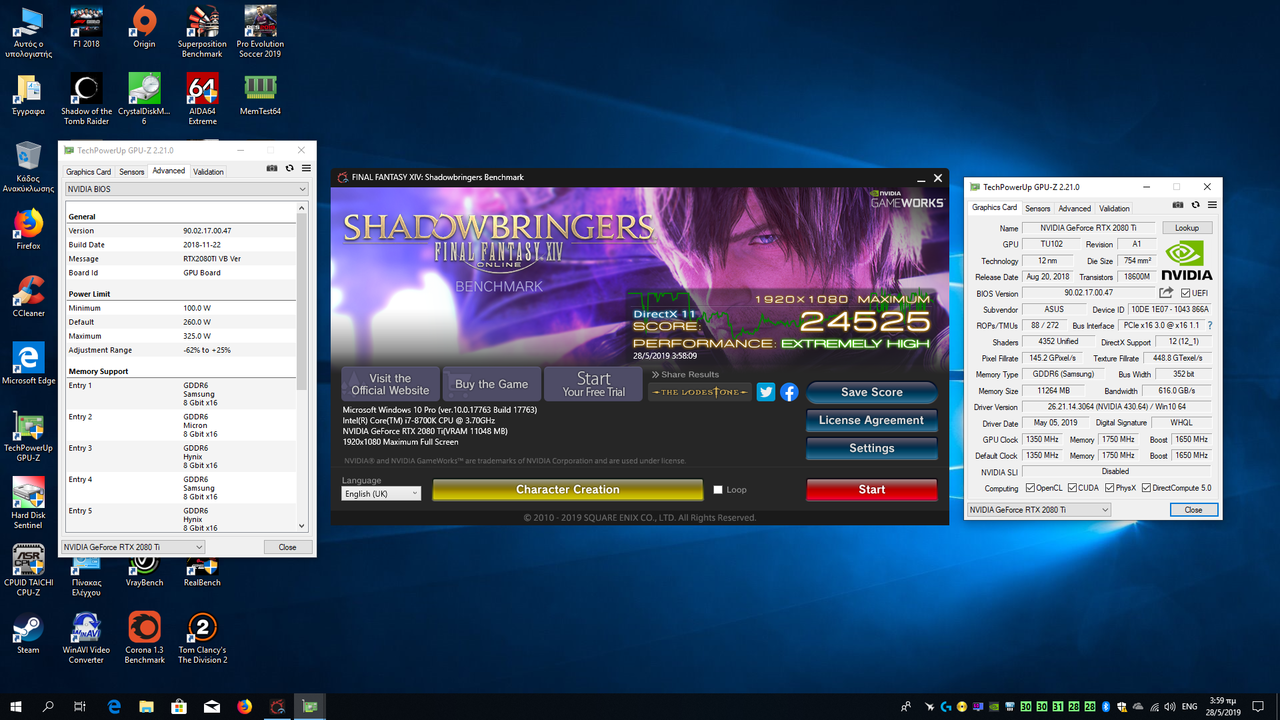Select the Corona 1.3 Benchmark icon
Screen dimensions: 1280x720
(x=144, y=638)
